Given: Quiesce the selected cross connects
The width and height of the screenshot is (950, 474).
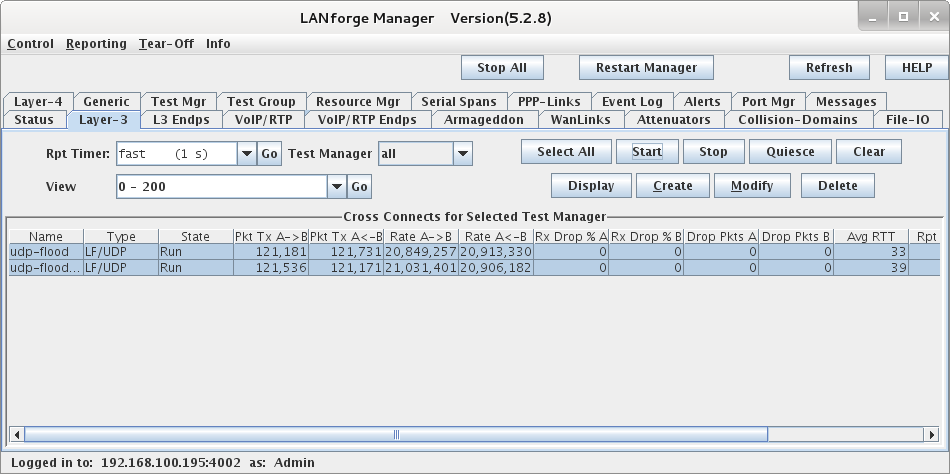Looking at the screenshot, I should tap(790, 152).
